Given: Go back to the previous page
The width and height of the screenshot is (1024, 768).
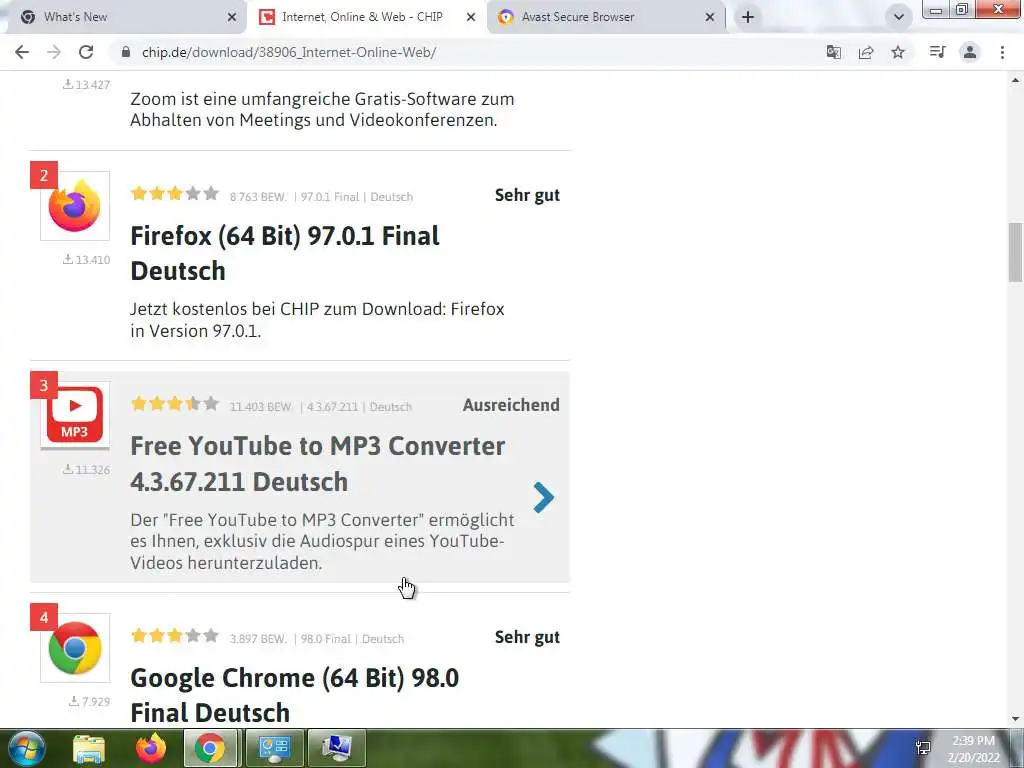Looking at the screenshot, I should click(22, 52).
